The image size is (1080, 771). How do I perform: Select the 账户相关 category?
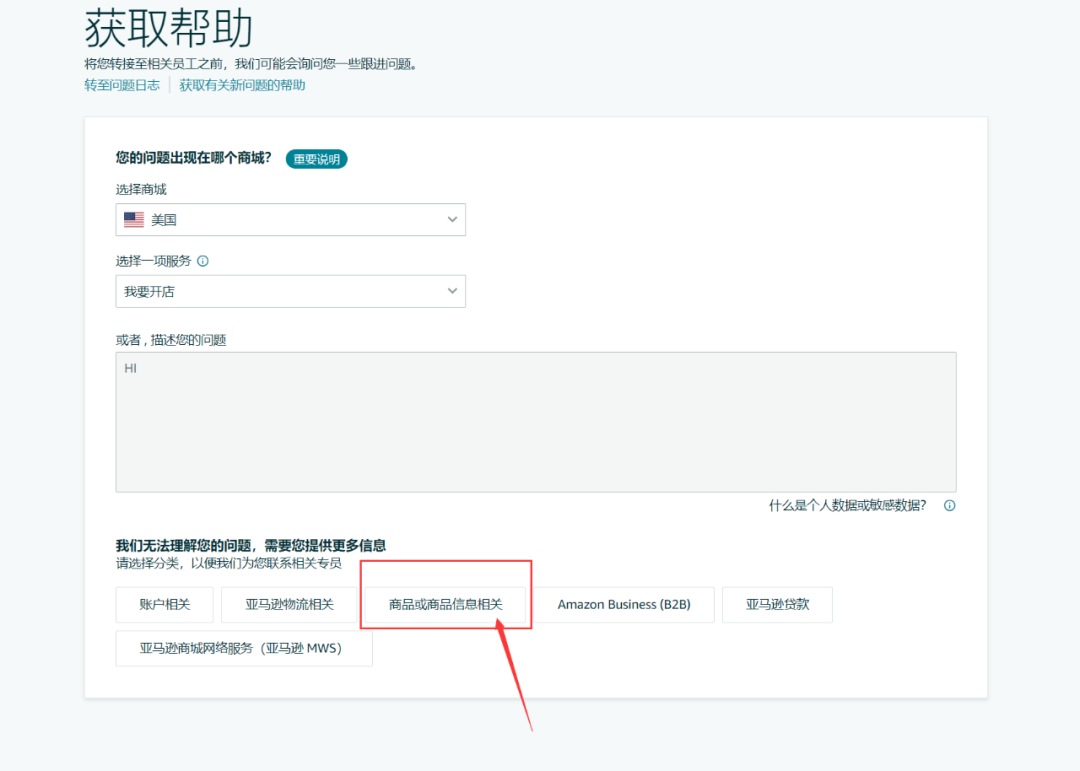164,604
